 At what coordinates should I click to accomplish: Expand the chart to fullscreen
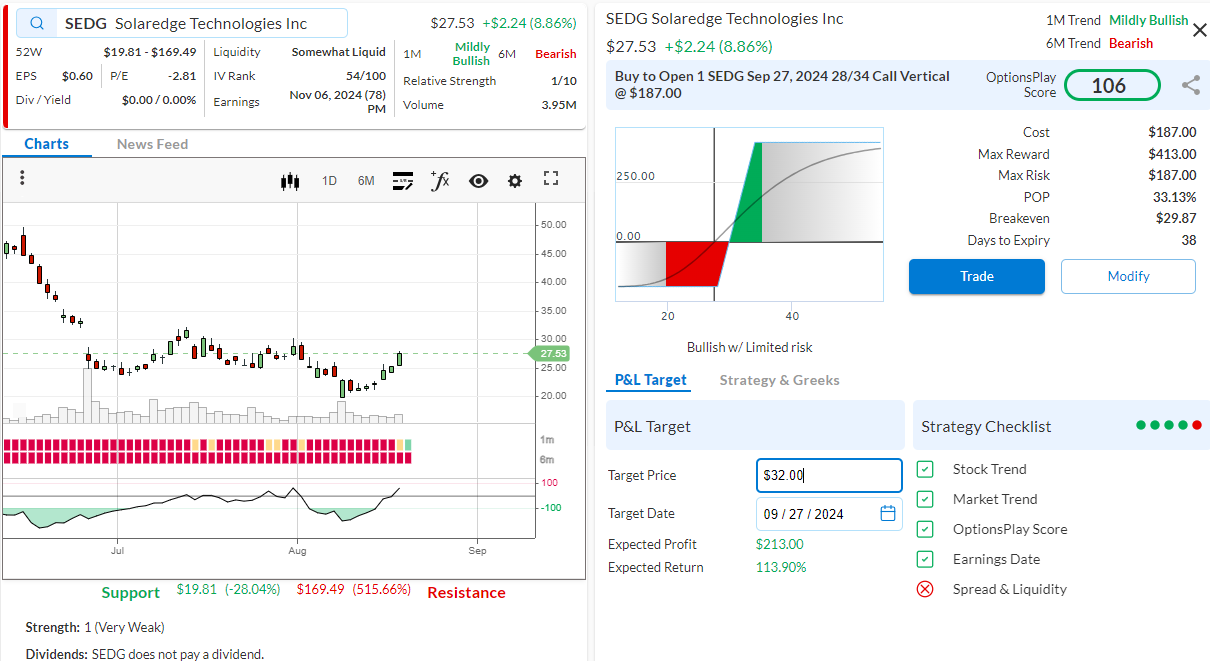[x=551, y=179]
